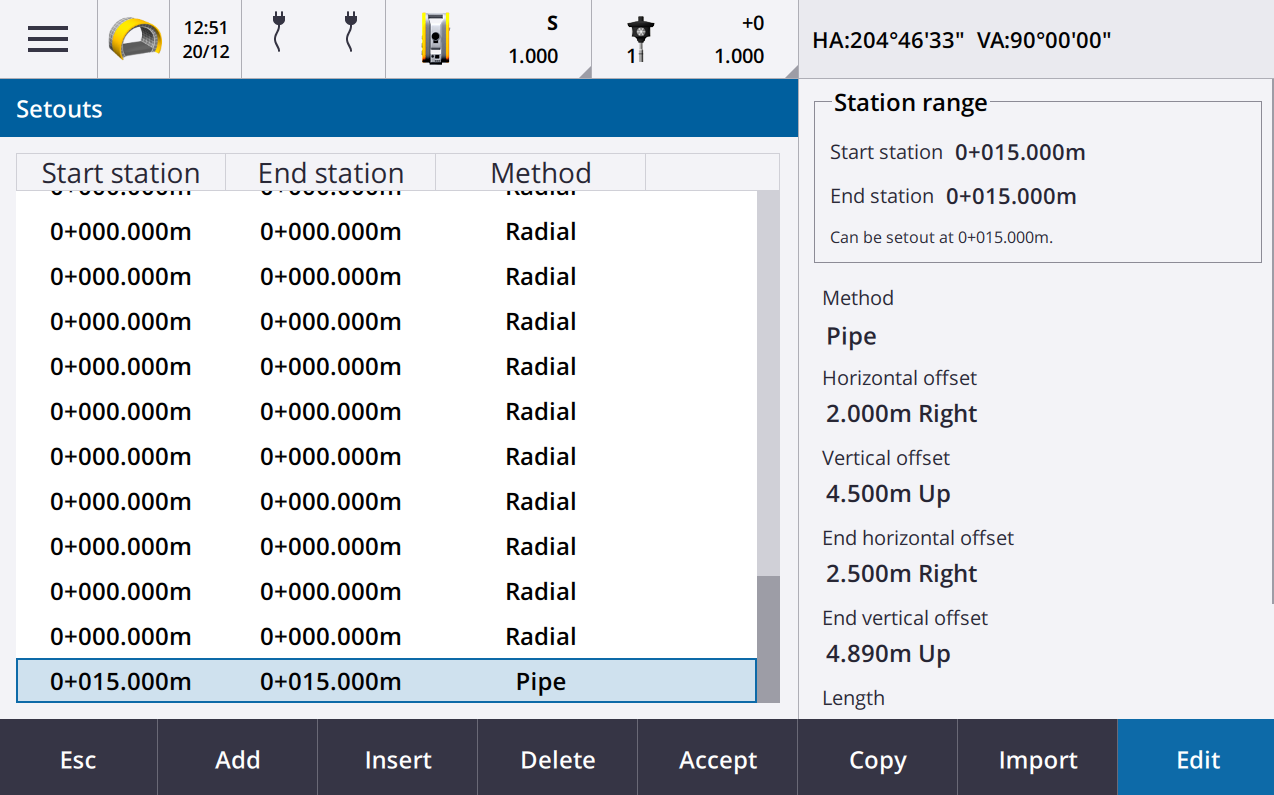The height and width of the screenshot is (795, 1274).
Task: Accept the setouts list
Action: 718,760
